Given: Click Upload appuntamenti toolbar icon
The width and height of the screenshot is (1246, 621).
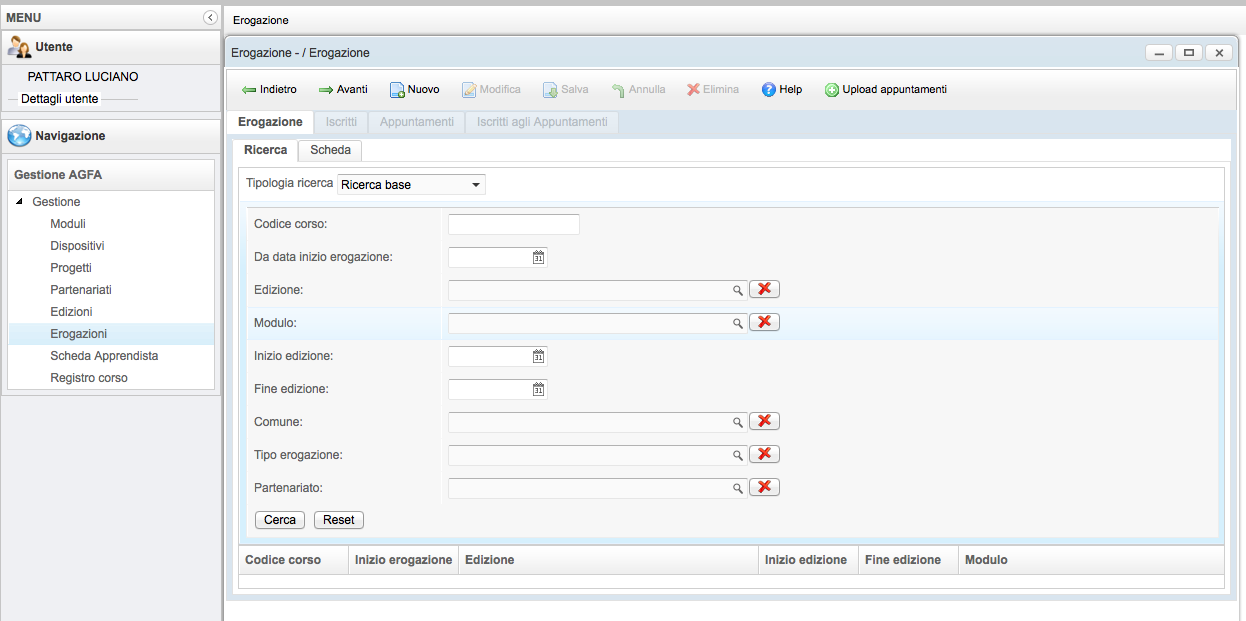Looking at the screenshot, I should pyautogui.click(x=832, y=90).
